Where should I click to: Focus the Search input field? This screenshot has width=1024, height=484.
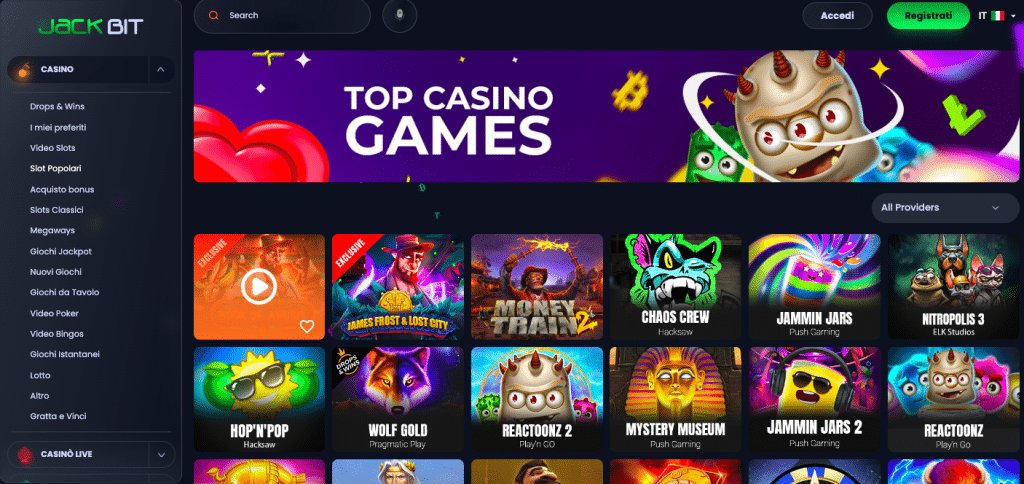(282, 16)
